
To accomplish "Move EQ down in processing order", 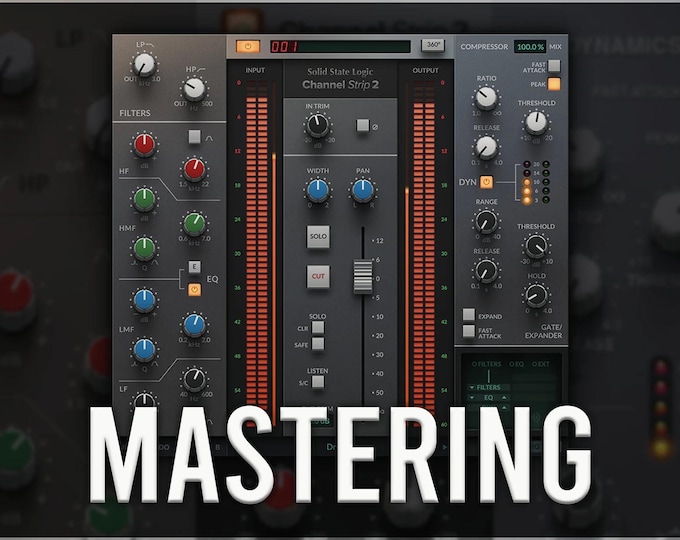I will click(471, 397).
